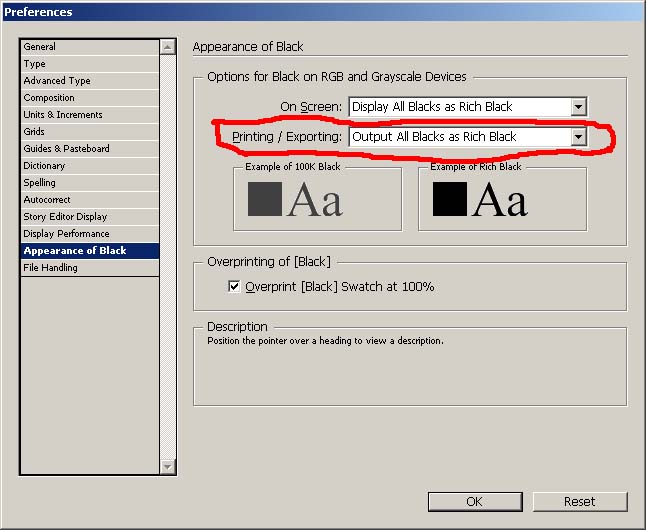This screenshot has height=530, width=646.
Task: Click the On Screen label
Action: (311, 107)
